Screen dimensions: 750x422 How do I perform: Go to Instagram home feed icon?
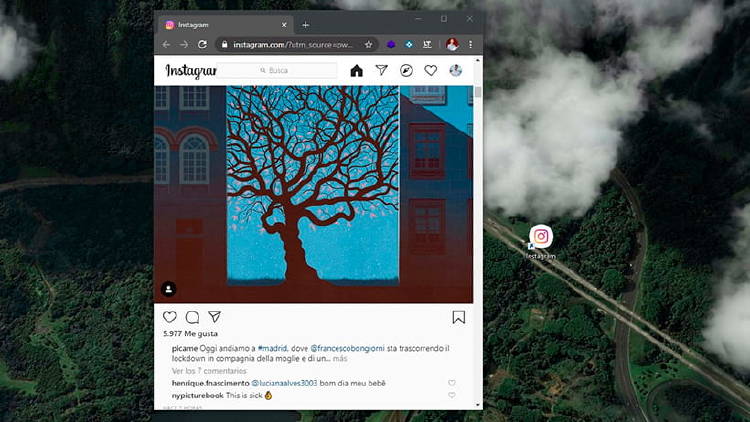coord(356,71)
